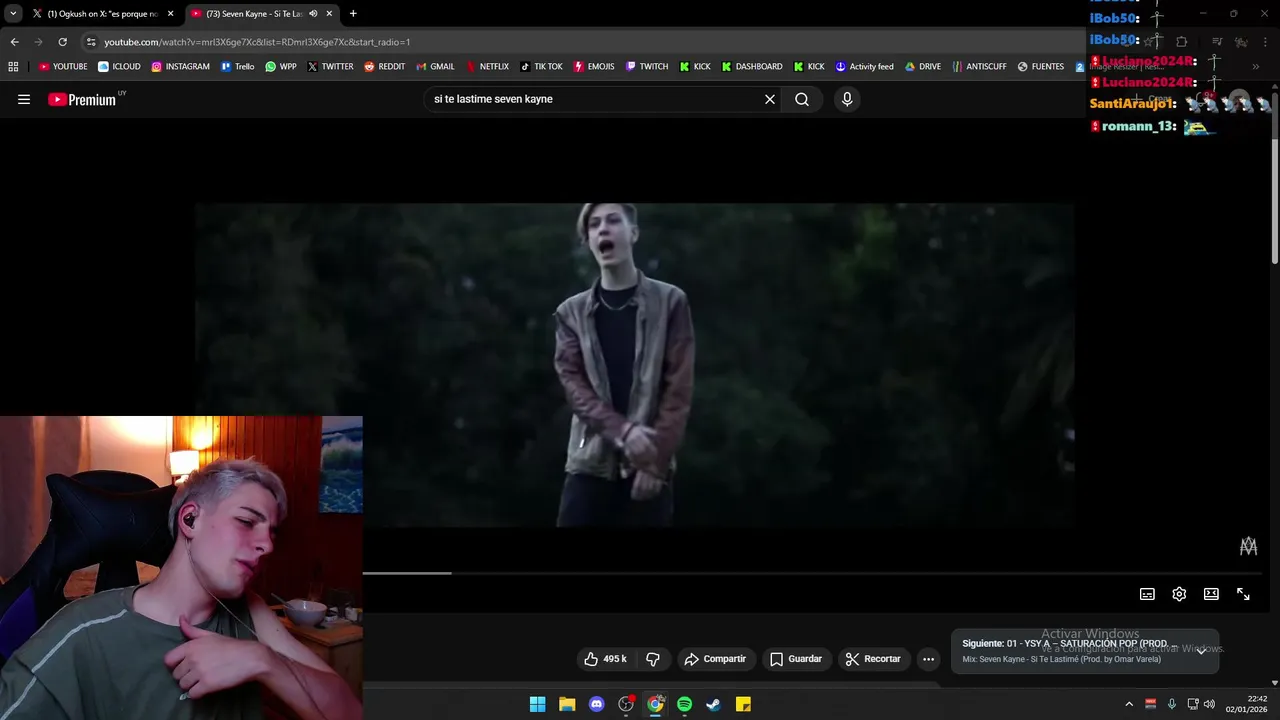Open the FUENTES bookmark
The height and width of the screenshot is (720, 1280).
point(1041,67)
